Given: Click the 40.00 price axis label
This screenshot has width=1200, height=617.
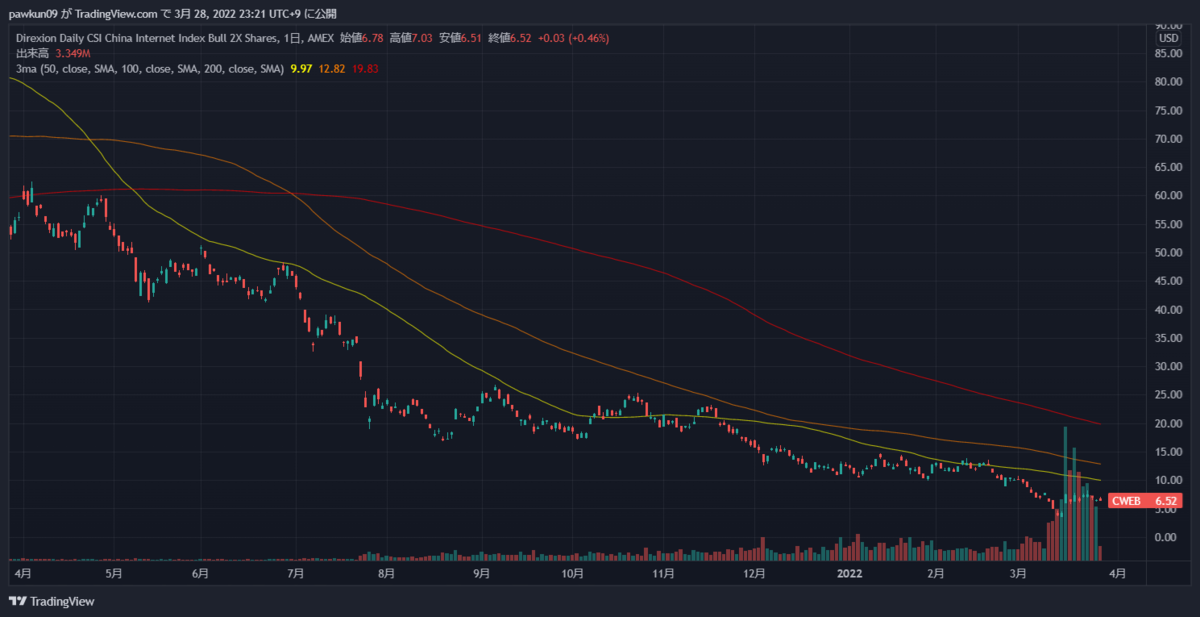Looking at the screenshot, I should pos(1169,310).
